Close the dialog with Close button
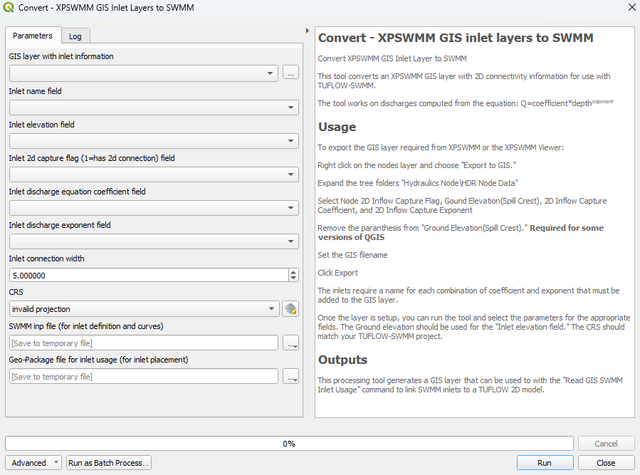The width and height of the screenshot is (640, 475). (x=605, y=463)
